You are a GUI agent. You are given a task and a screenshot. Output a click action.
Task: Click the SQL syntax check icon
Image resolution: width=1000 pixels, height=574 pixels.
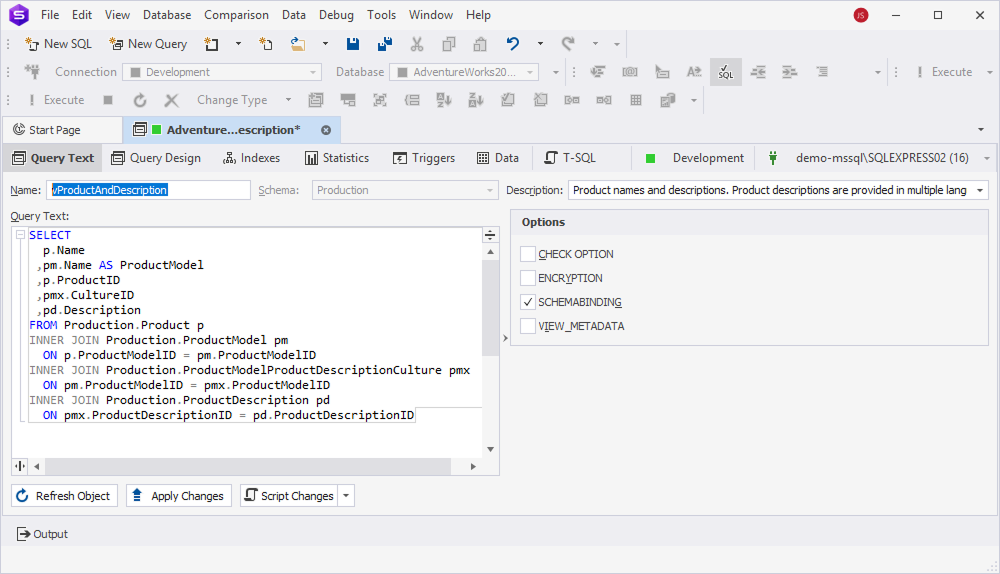point(726,72)
